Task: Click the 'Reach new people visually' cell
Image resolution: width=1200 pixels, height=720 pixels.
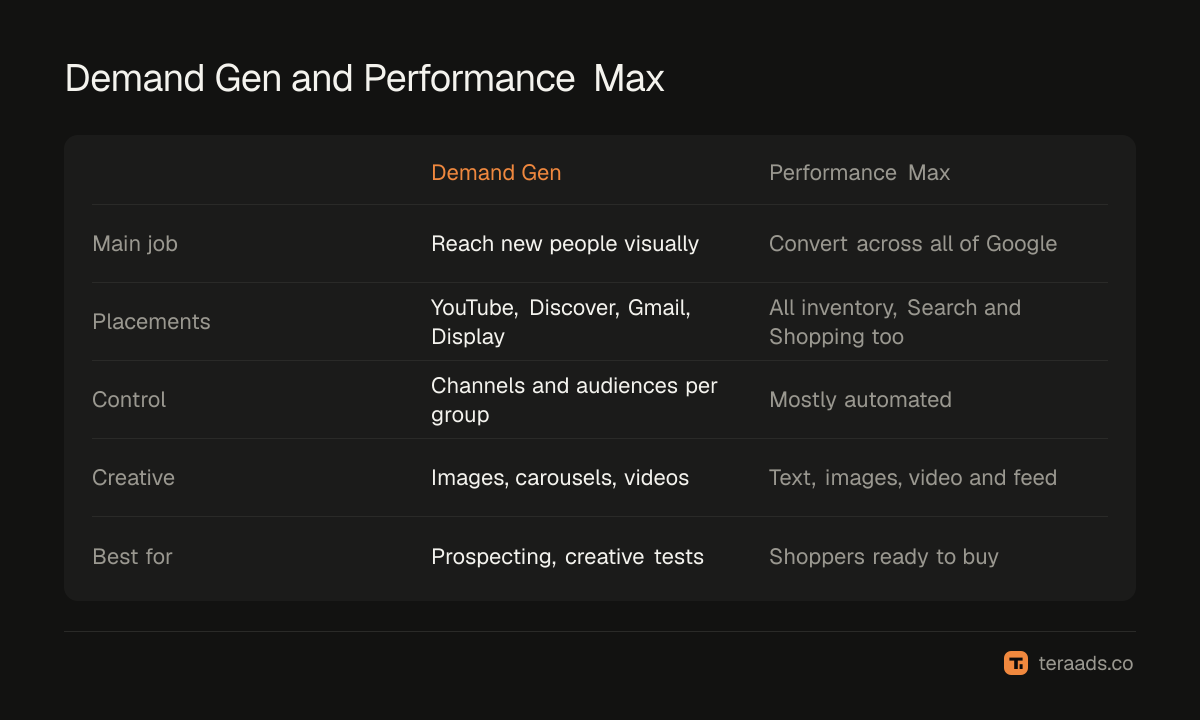Action: point(565,244)
